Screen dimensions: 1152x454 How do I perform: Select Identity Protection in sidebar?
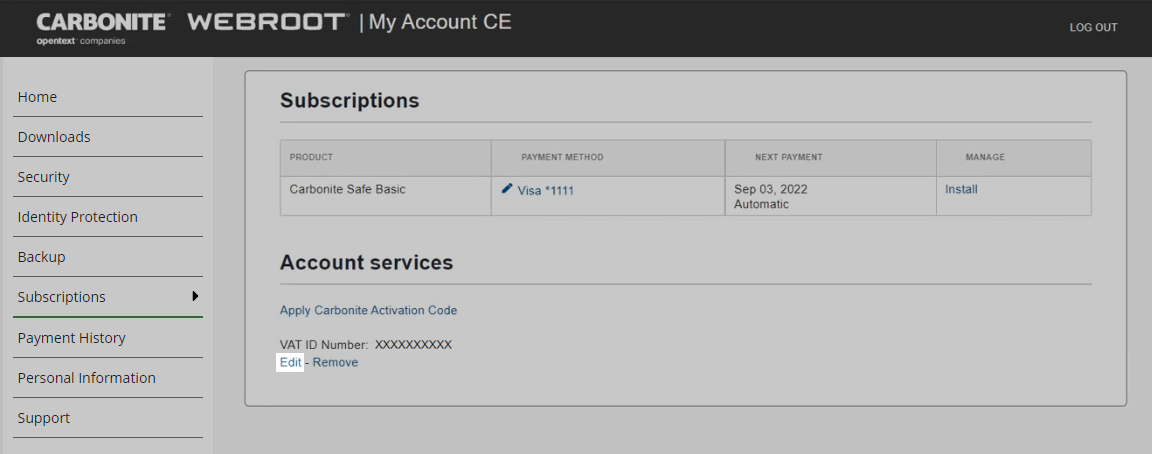[x=78, y=217]
